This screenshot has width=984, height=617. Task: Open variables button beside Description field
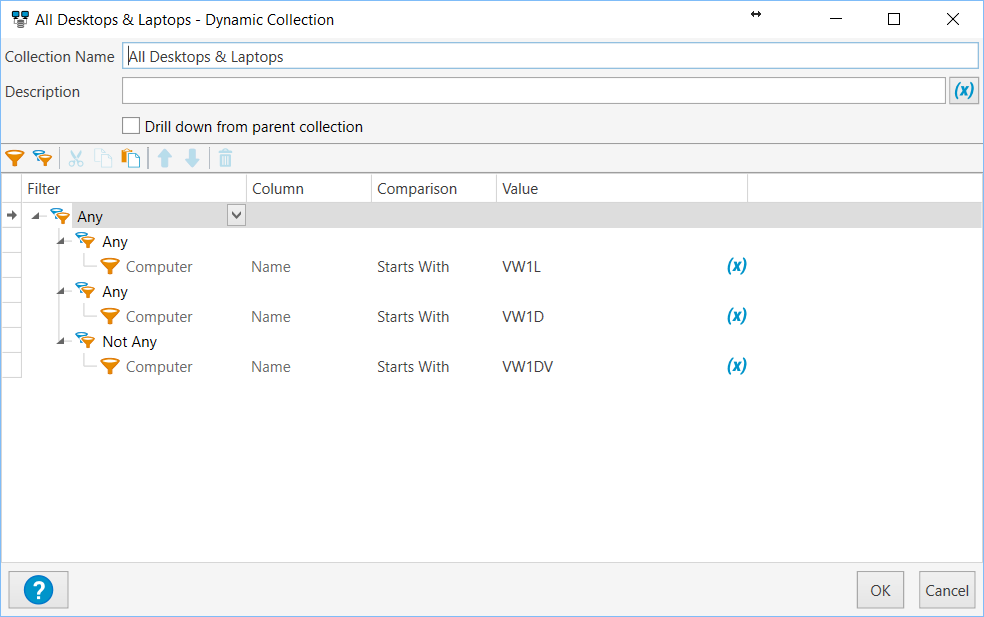tap(963, 91)
